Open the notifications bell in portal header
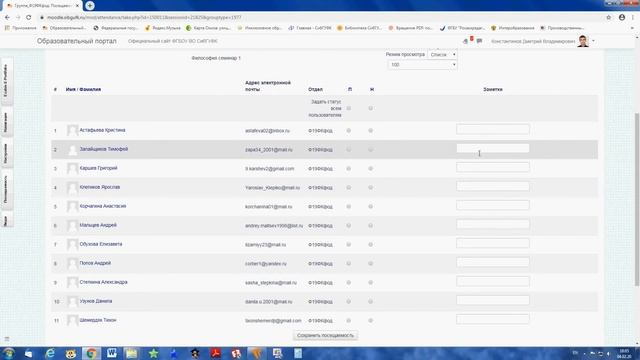Screen dimensions: 640x360 [466, 41]
